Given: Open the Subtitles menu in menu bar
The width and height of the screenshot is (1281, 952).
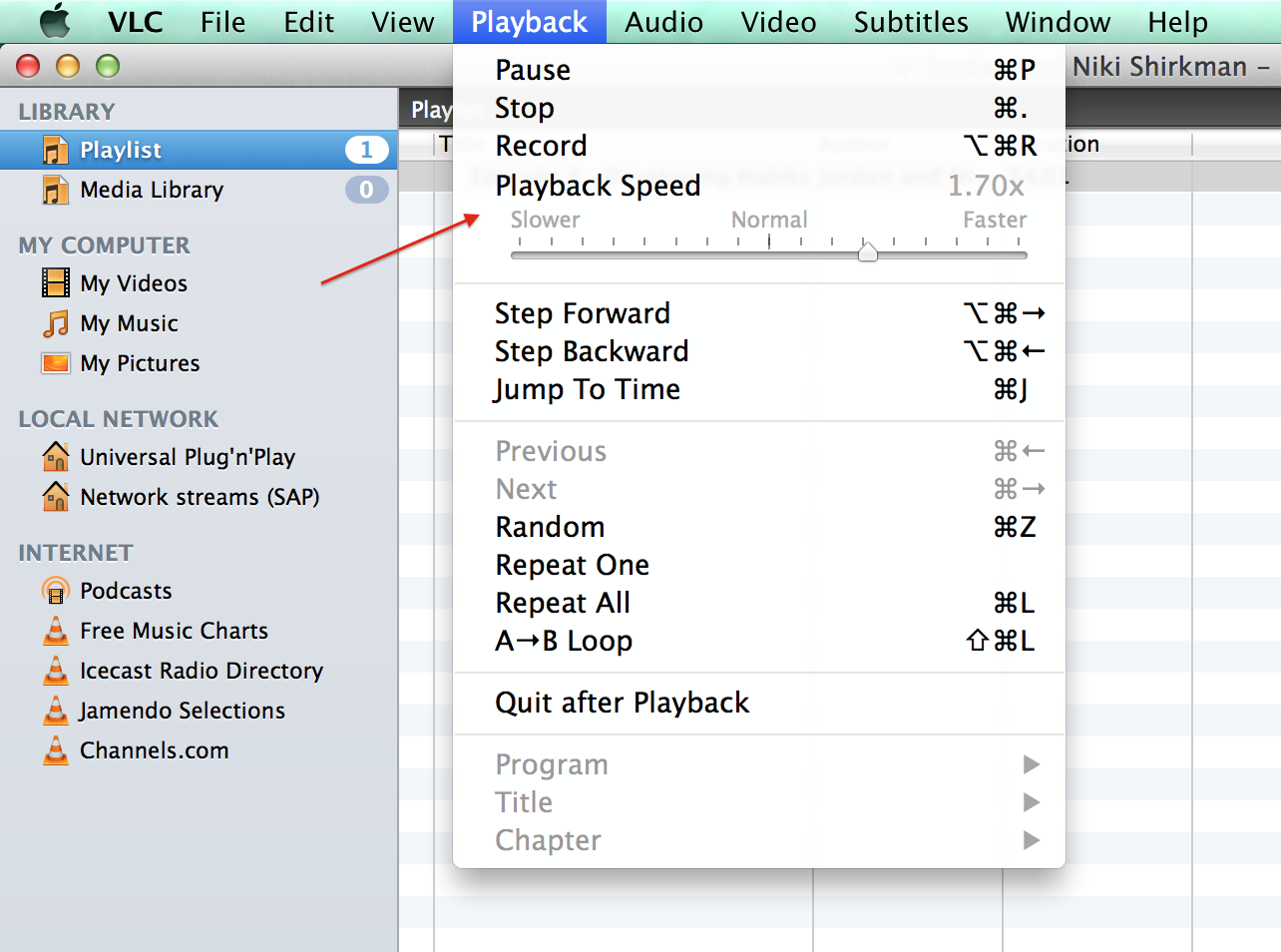Looking at the screenshot, I should point(911,22).
